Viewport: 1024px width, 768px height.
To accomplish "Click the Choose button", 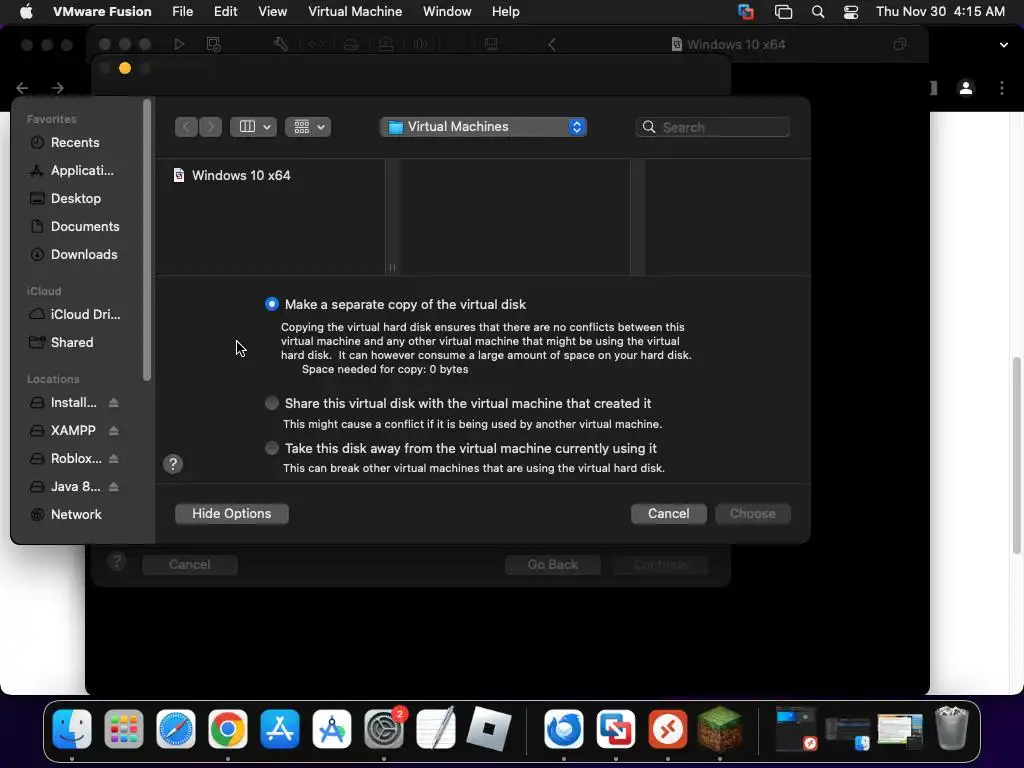I will pyautogui.click(x=752, y=513).
